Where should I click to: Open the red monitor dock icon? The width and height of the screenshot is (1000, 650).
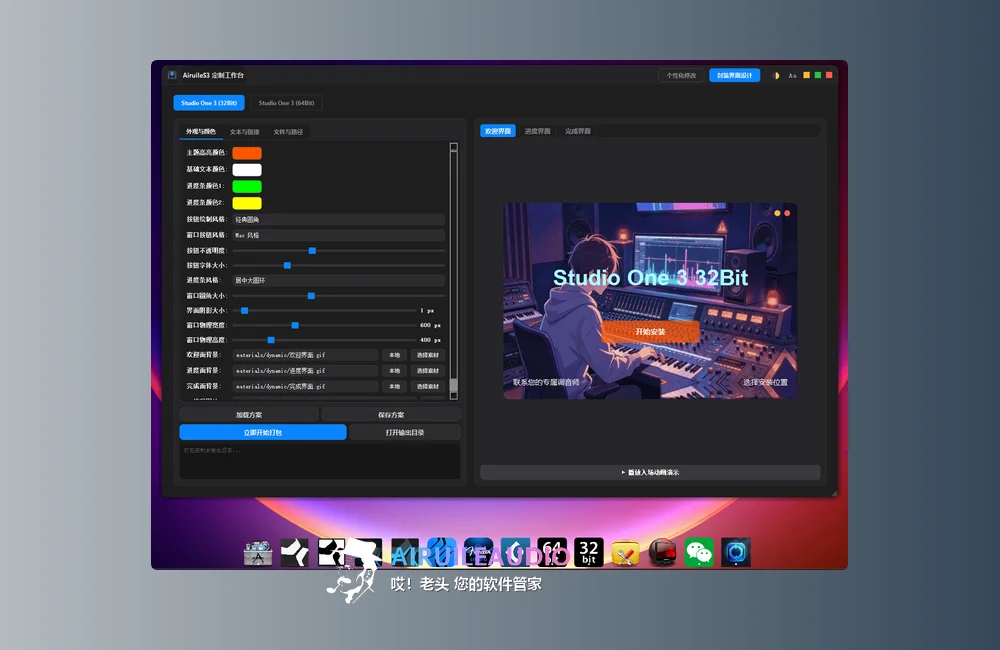663,552
